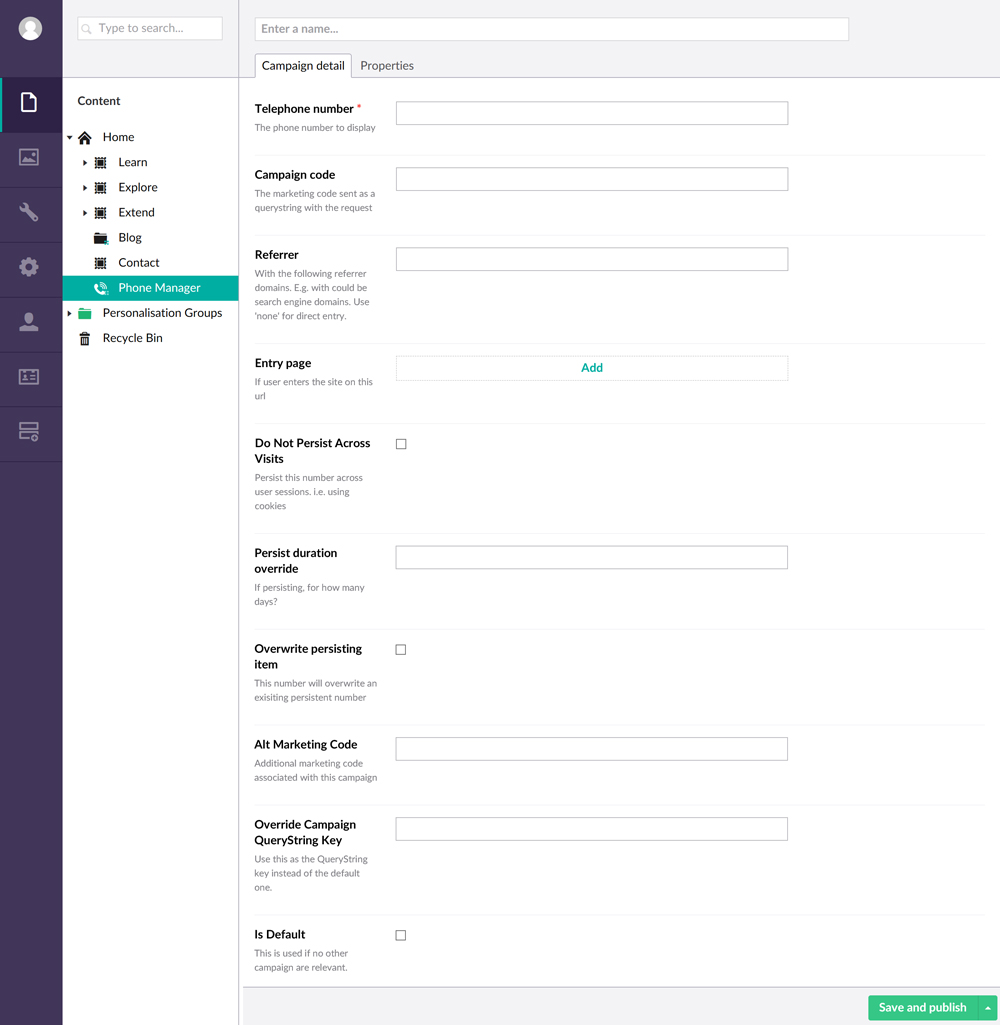Click the Content heading in tree panel
Image resolution: width=1000 pixels, height=1025 pixels.
click(99, 101)
